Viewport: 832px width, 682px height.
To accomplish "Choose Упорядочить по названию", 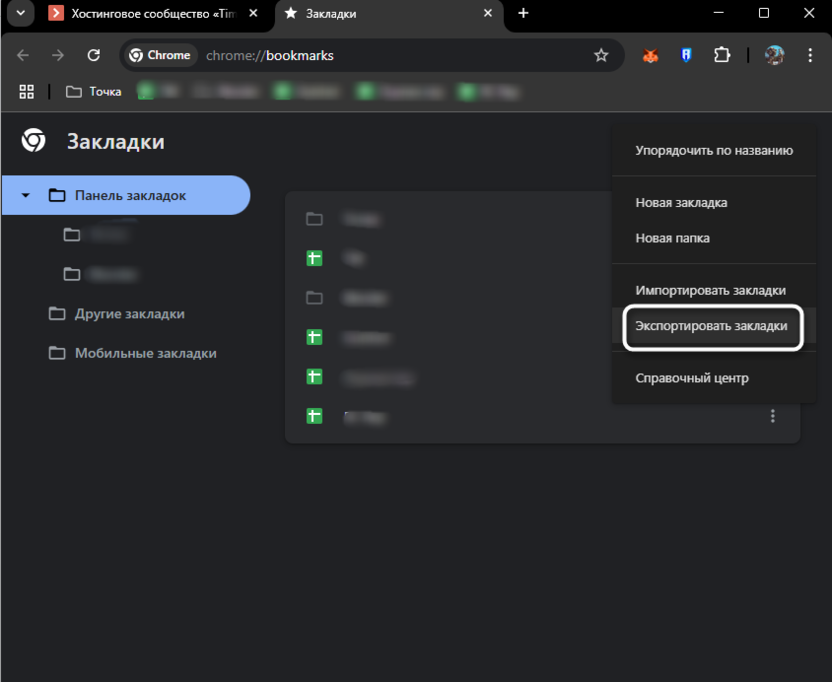I will pos(714,150).
